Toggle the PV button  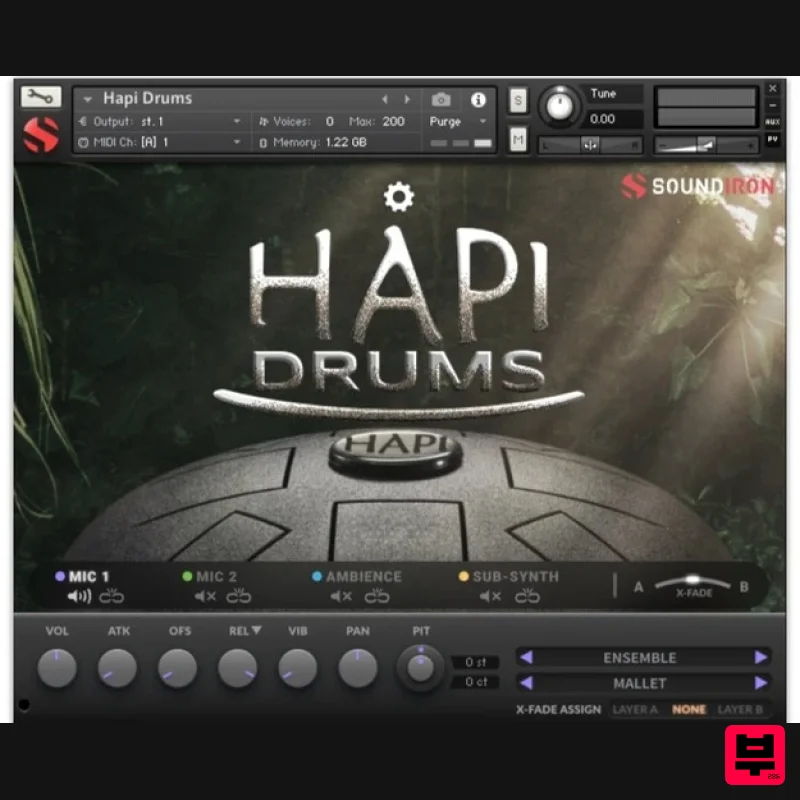click(x=772, y=139)
